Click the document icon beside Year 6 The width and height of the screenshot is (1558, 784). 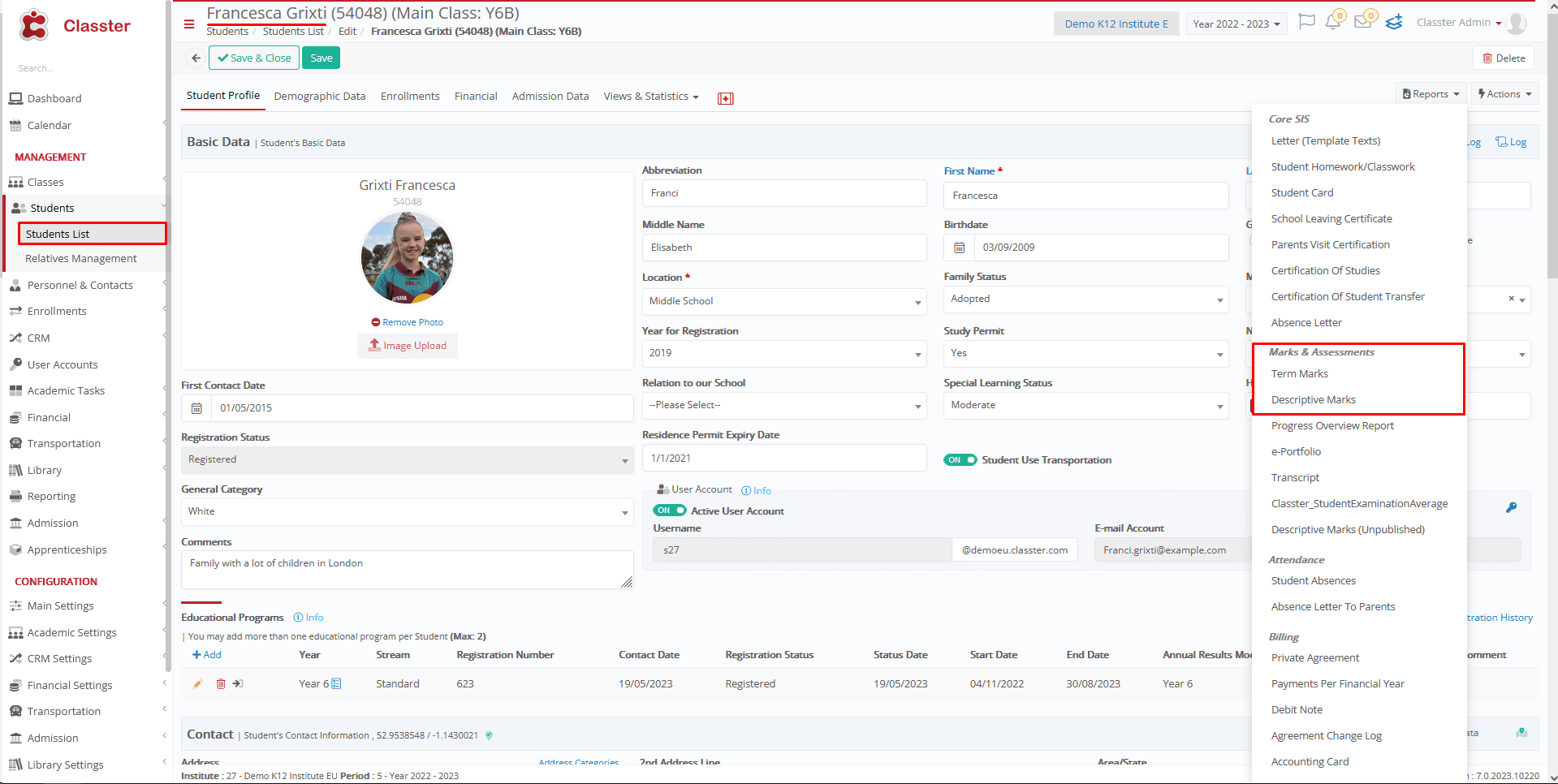(337, 683)
